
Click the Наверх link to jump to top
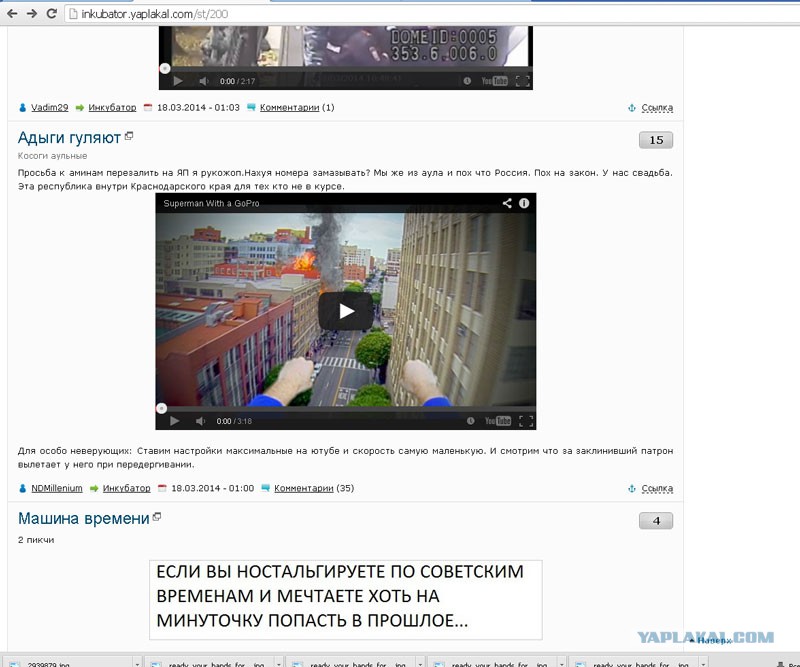(x=714, y=640)
